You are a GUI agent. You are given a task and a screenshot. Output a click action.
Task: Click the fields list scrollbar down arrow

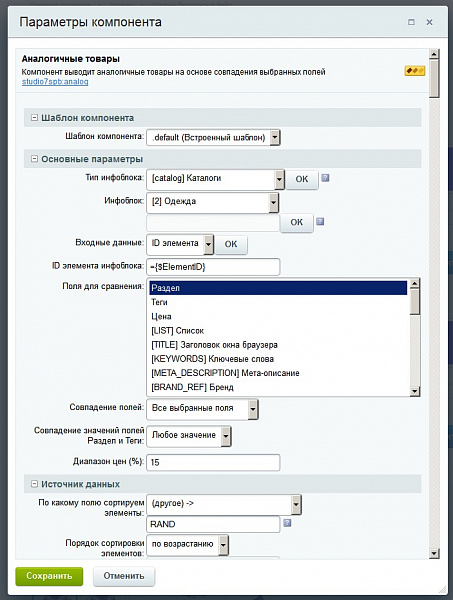click(x=415, y=391)
